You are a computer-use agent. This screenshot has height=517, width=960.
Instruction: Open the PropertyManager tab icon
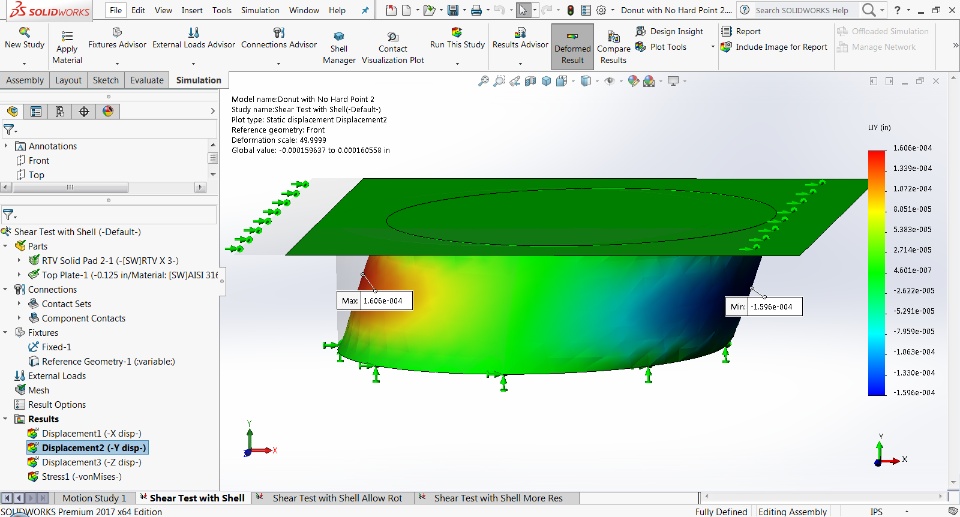(36, 111)
